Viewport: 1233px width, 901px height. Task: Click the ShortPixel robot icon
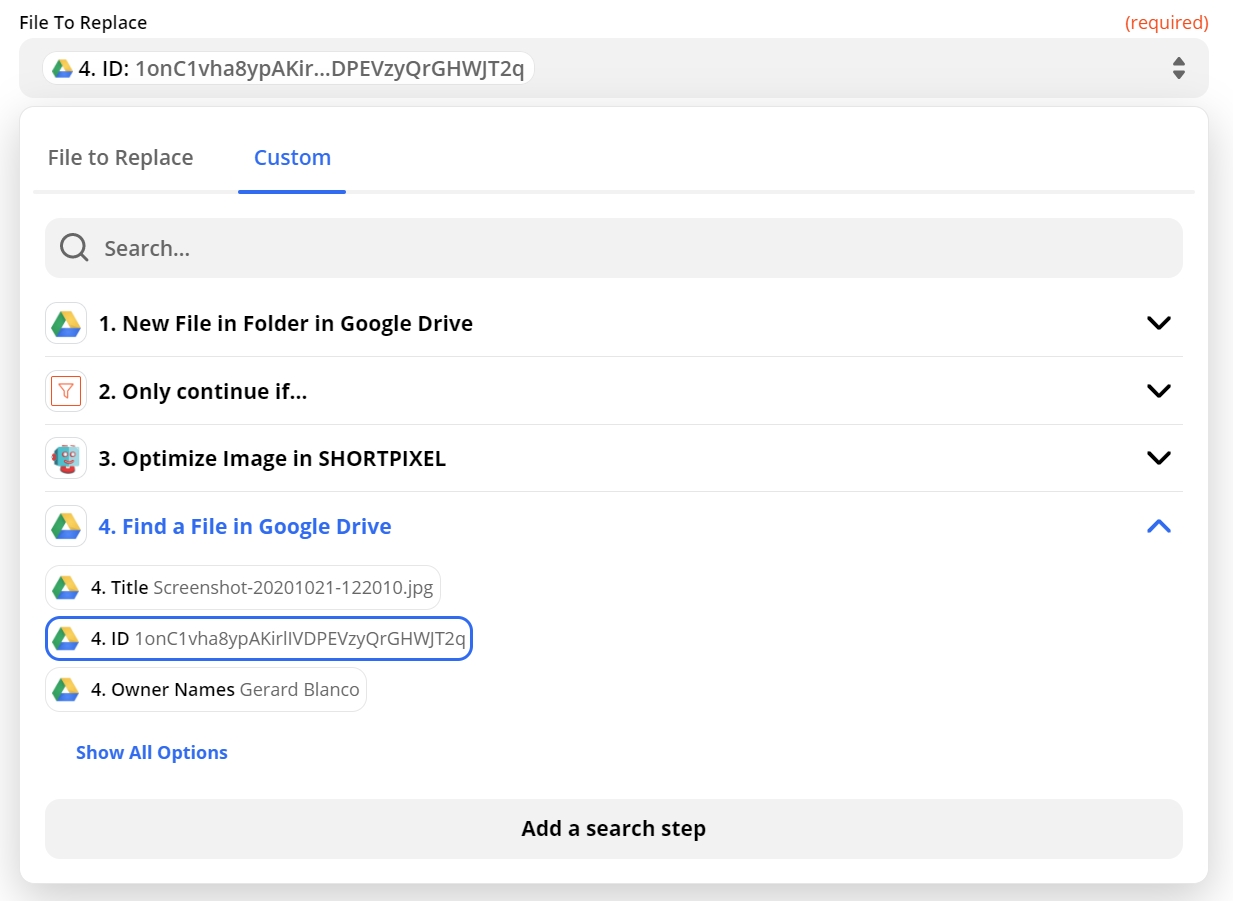point(66,458)
